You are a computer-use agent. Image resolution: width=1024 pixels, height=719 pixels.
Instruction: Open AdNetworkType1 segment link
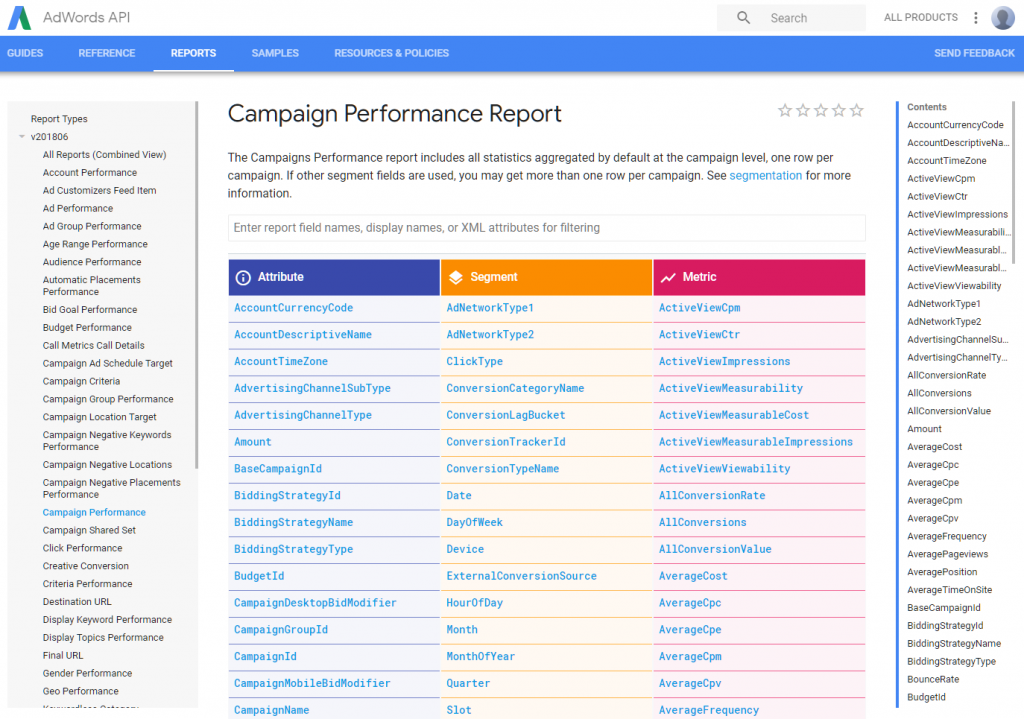490,308
